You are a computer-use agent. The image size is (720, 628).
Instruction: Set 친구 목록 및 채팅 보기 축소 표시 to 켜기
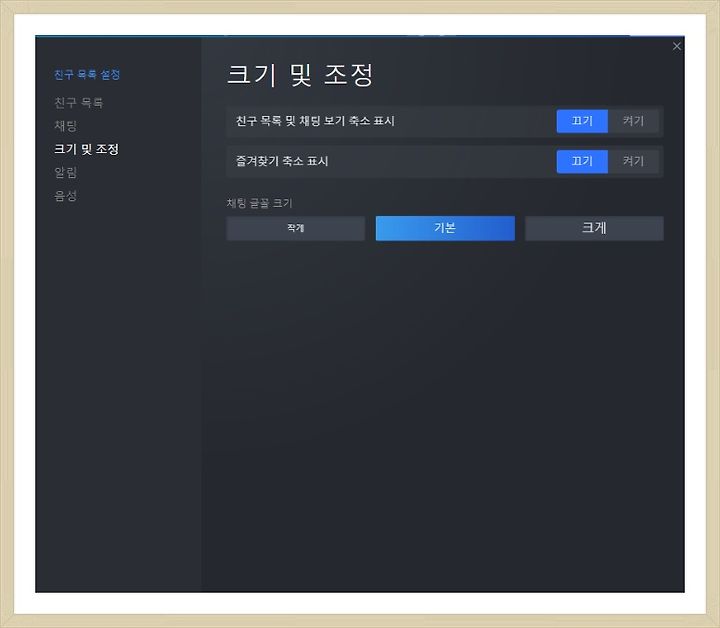634,121
